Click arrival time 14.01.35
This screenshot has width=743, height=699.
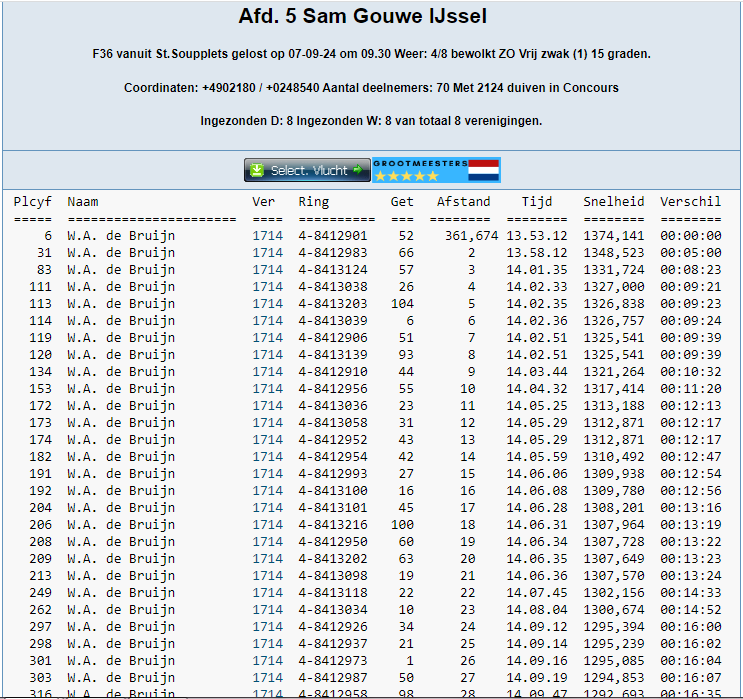[x=536, y=270]
